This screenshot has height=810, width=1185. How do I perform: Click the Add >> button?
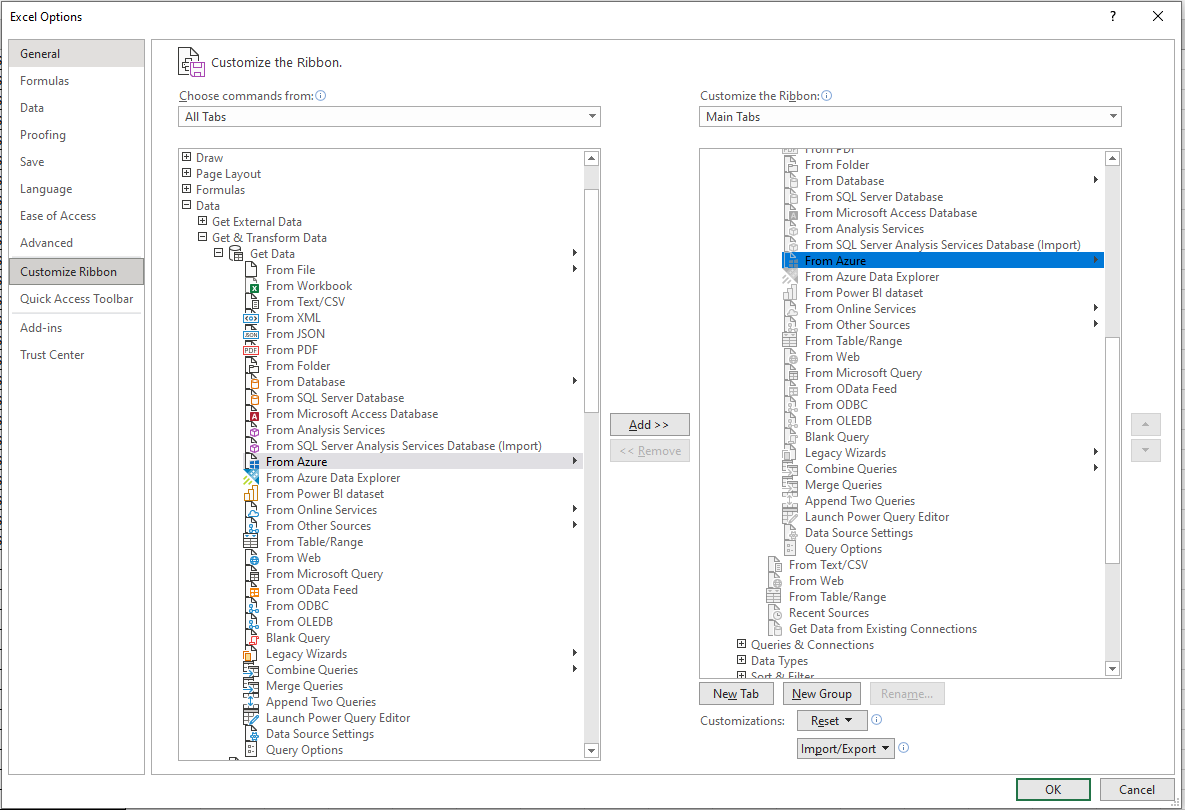[x=650, y=425]
